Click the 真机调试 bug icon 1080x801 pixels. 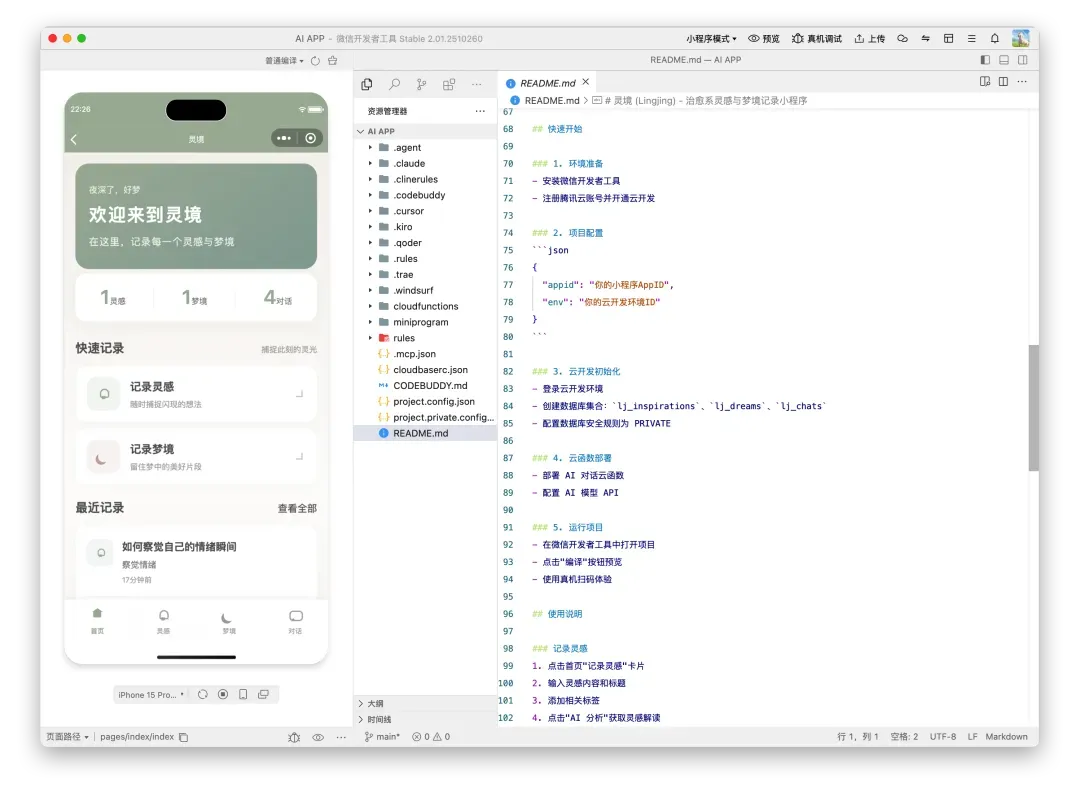tap(797, 39)
